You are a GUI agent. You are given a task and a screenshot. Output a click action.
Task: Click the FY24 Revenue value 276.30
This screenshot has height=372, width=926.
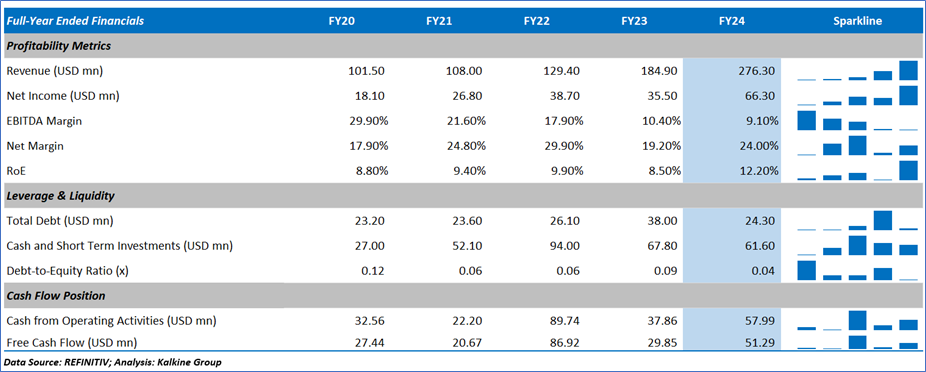pos(757,71)
